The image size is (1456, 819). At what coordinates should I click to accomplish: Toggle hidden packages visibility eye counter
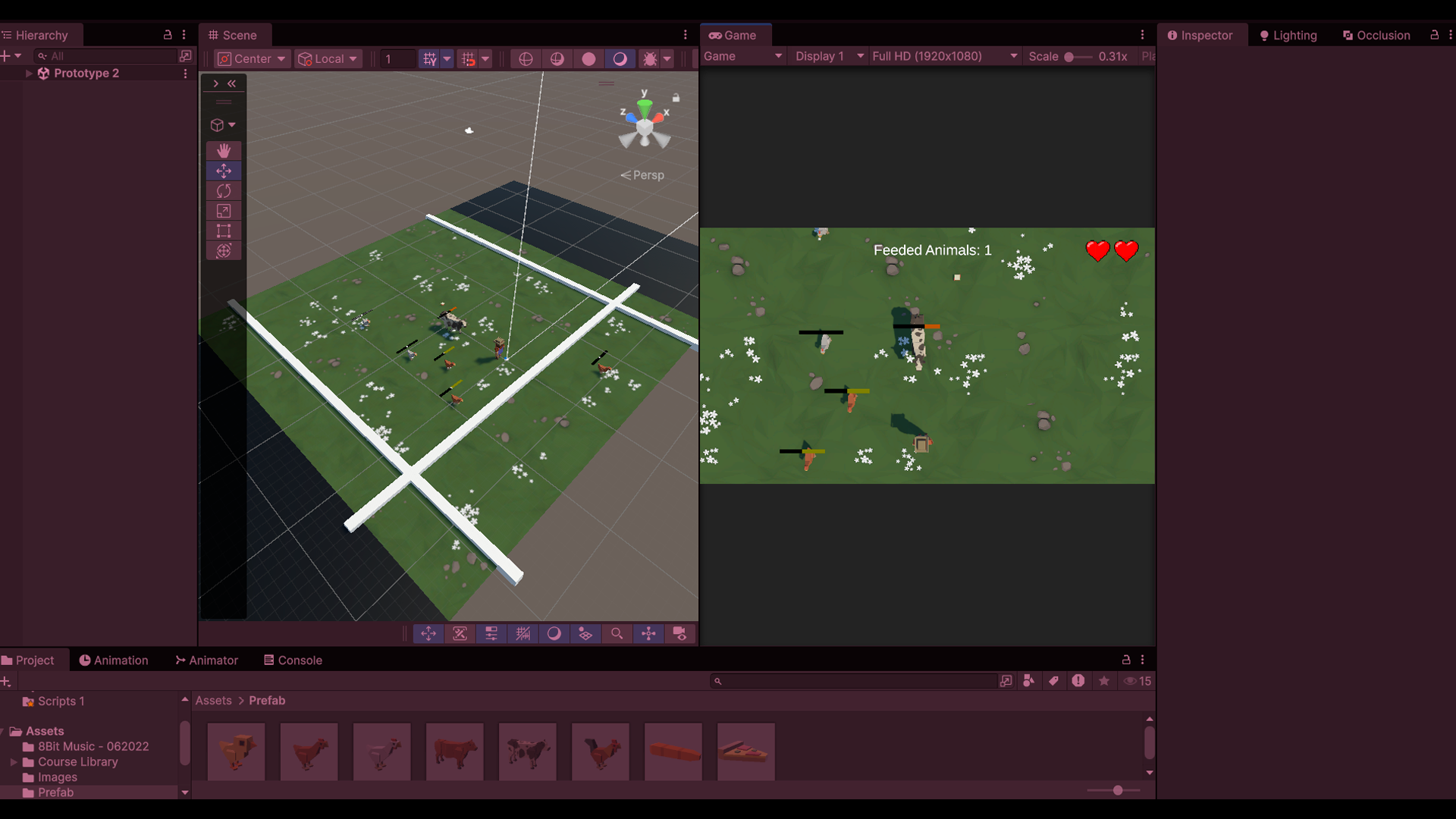(x=1137, y=681)
